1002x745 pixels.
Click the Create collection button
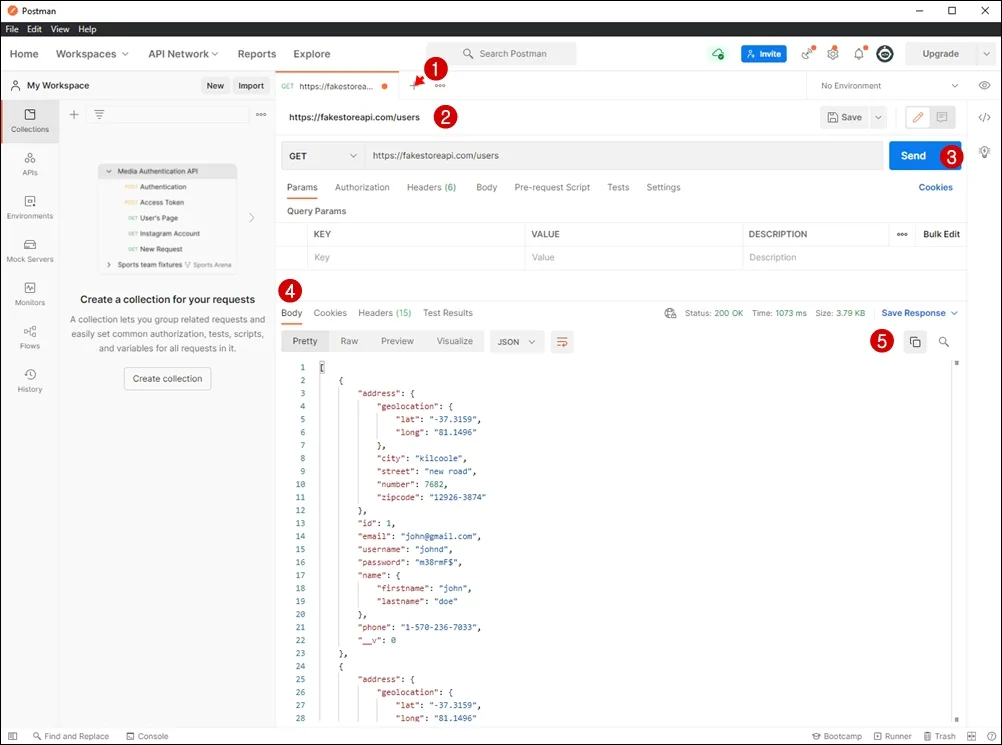[167, 378]
